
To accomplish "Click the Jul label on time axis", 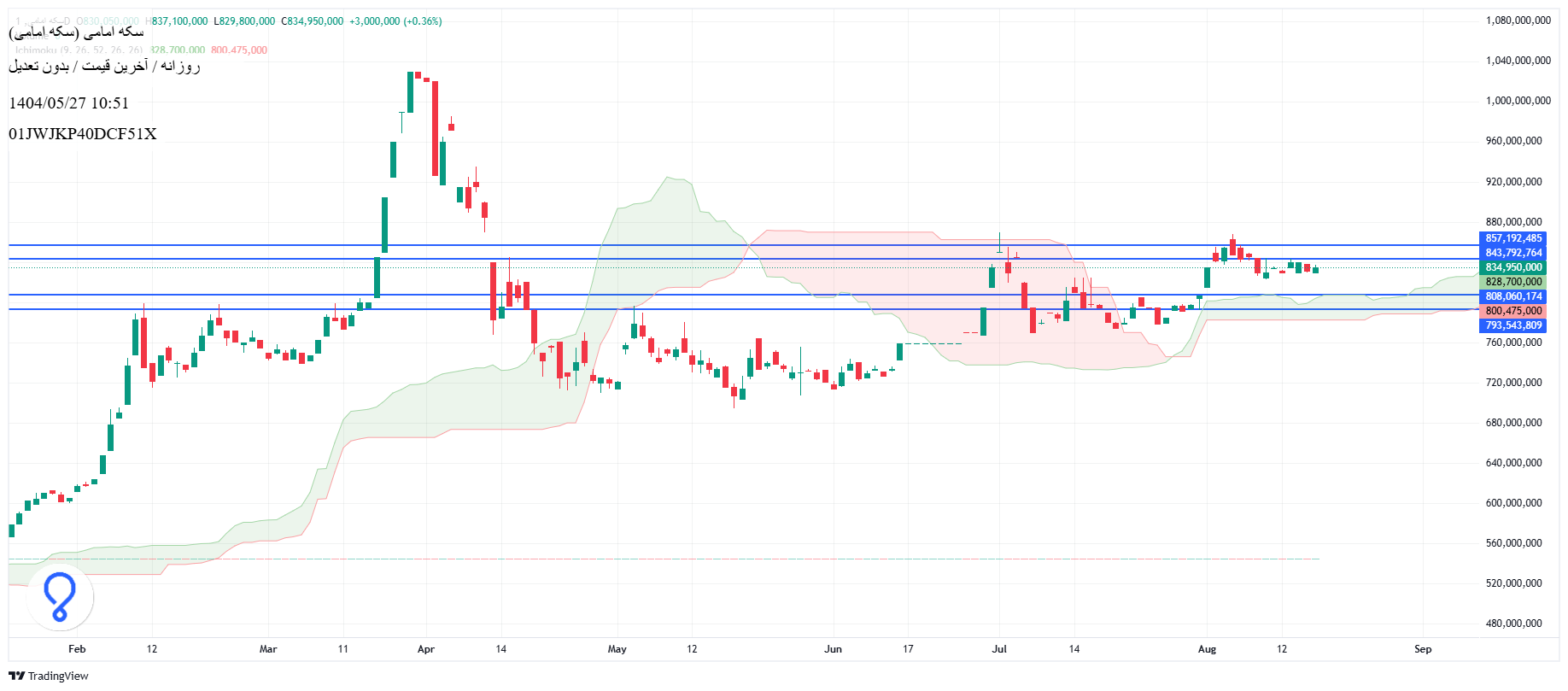I will click(999, 649).
